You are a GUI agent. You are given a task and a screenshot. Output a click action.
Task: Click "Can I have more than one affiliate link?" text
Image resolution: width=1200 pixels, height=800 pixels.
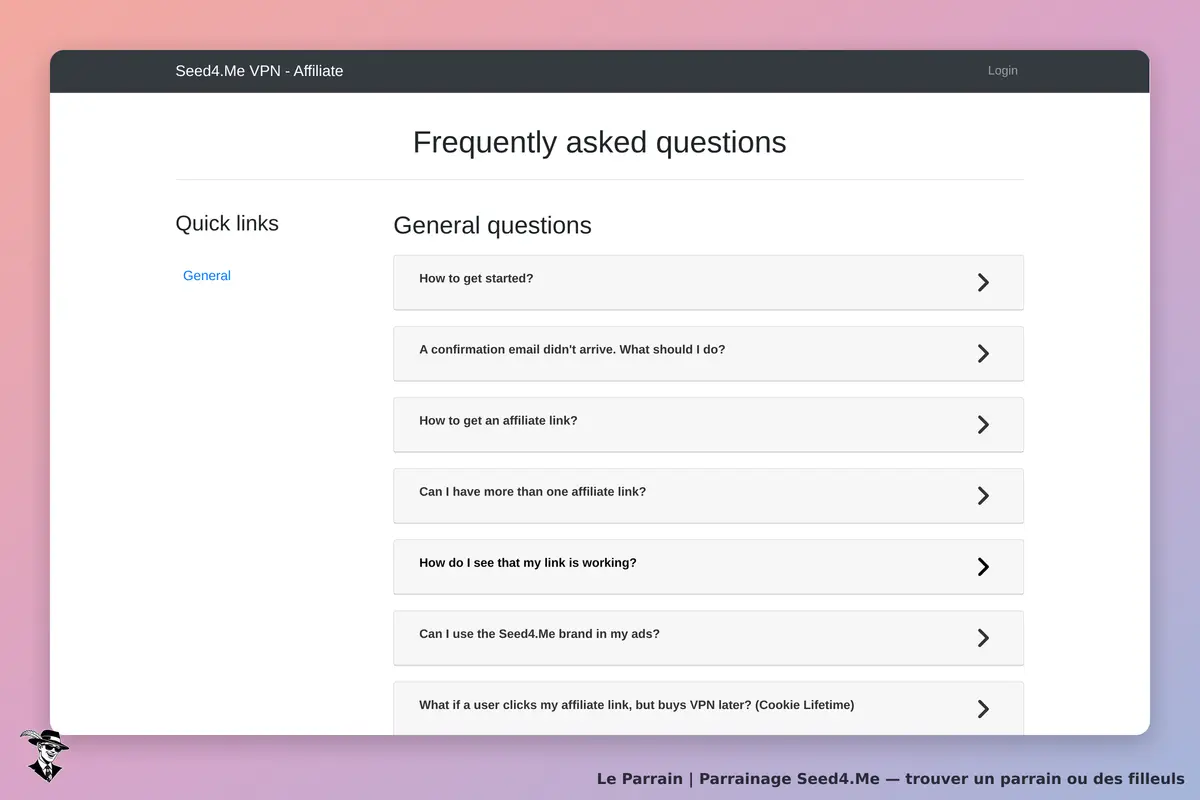pos(533,491)
